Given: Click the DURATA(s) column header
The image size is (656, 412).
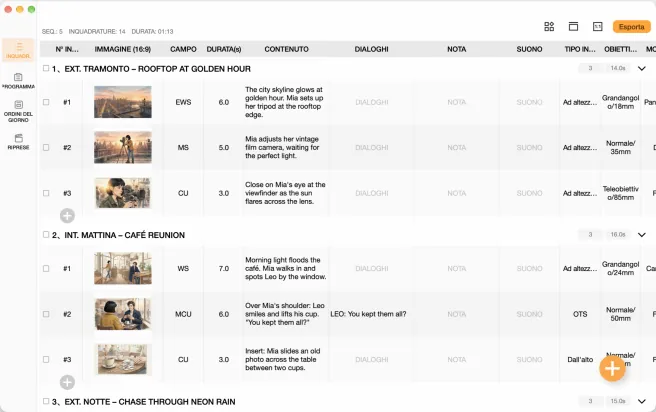Looking at the screenshot, I should pos(224,49).
